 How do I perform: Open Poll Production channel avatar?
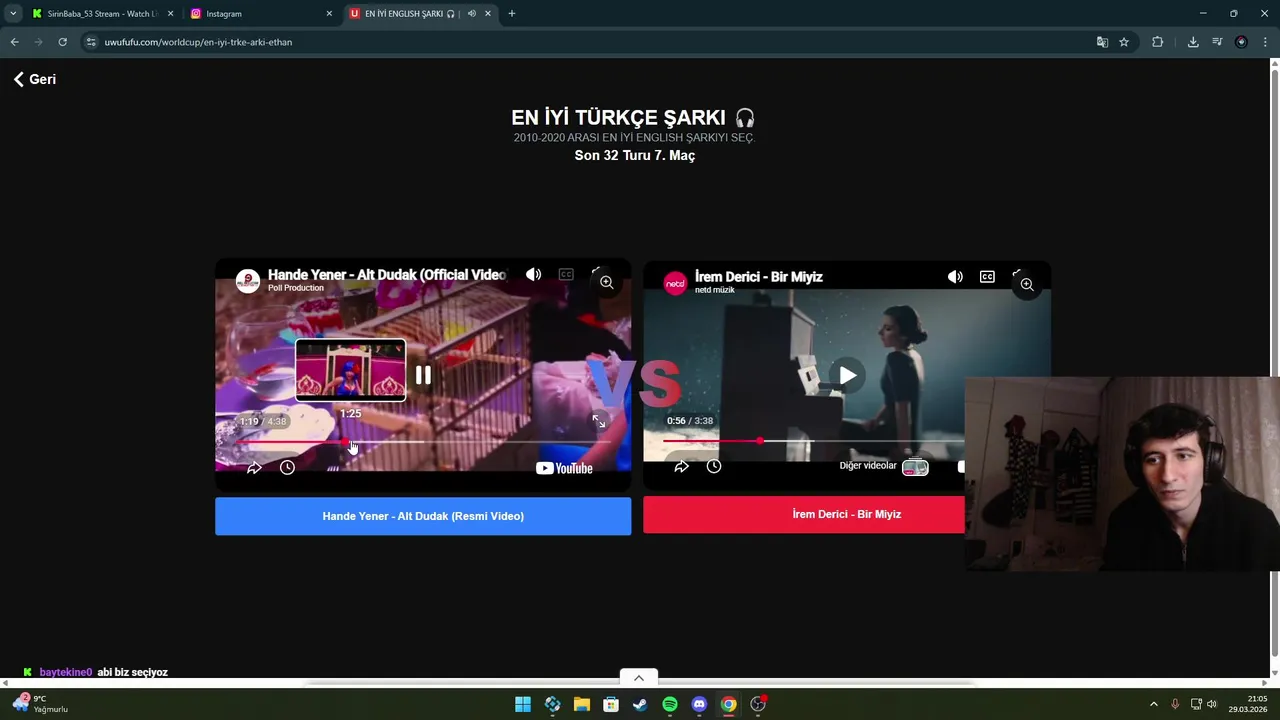(248, 281)
